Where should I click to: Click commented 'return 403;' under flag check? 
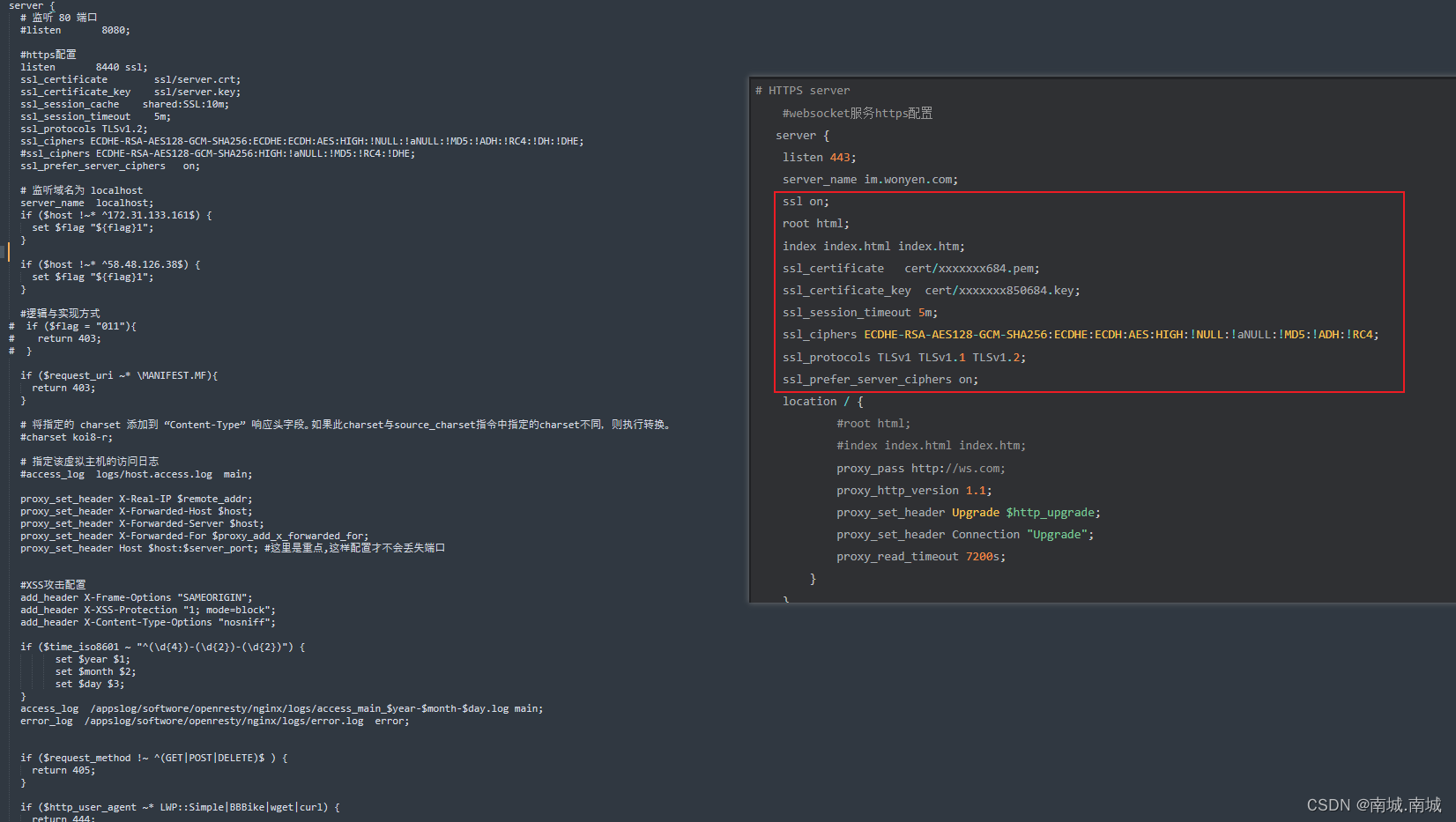click(69, 338)
